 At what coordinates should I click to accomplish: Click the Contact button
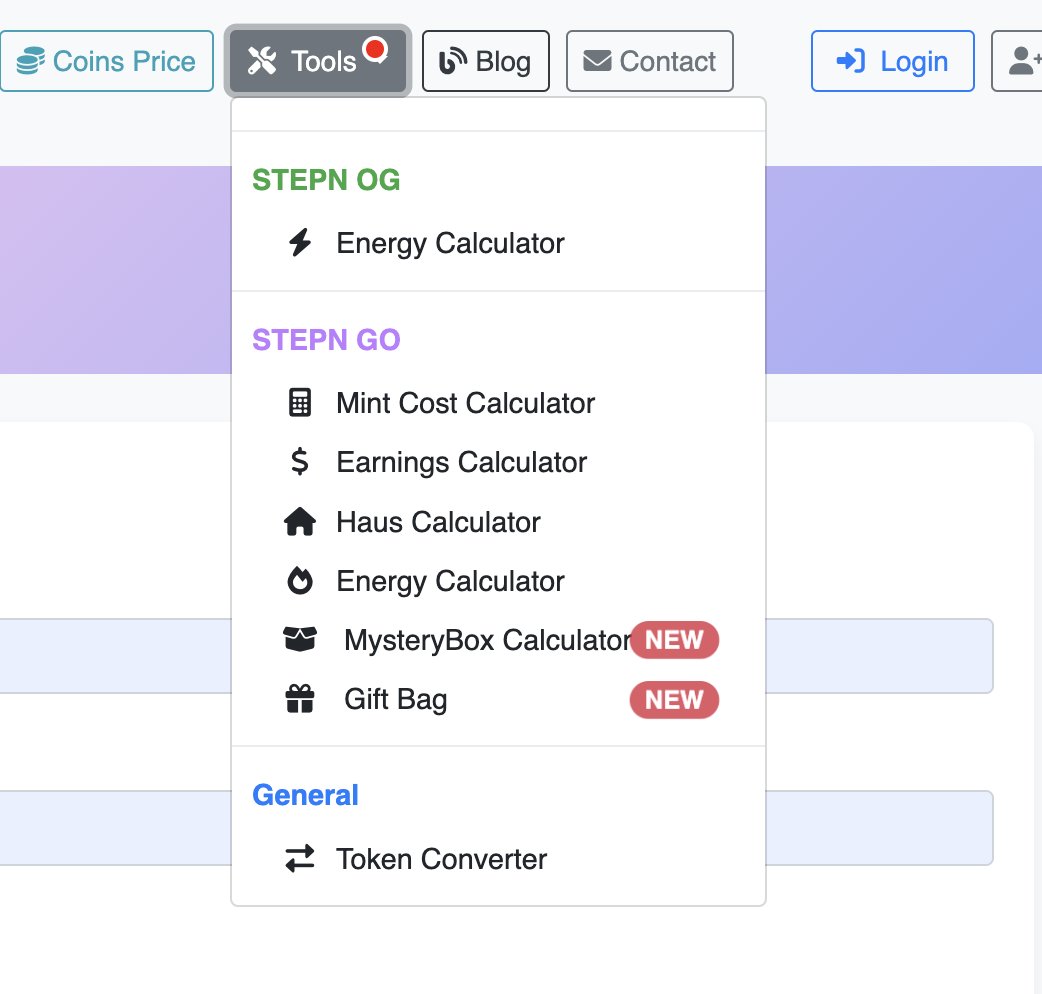[649, 62]
